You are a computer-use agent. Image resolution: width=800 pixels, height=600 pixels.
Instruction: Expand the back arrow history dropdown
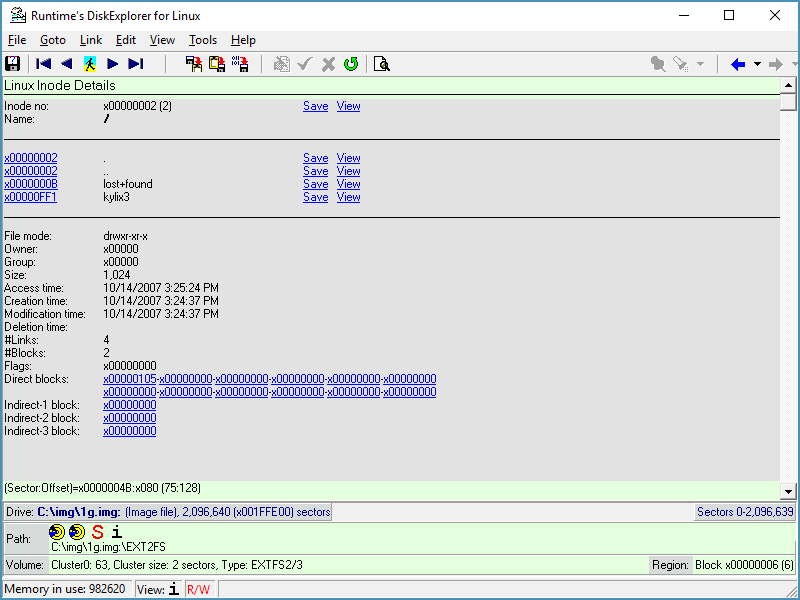(x=757, y=64)
